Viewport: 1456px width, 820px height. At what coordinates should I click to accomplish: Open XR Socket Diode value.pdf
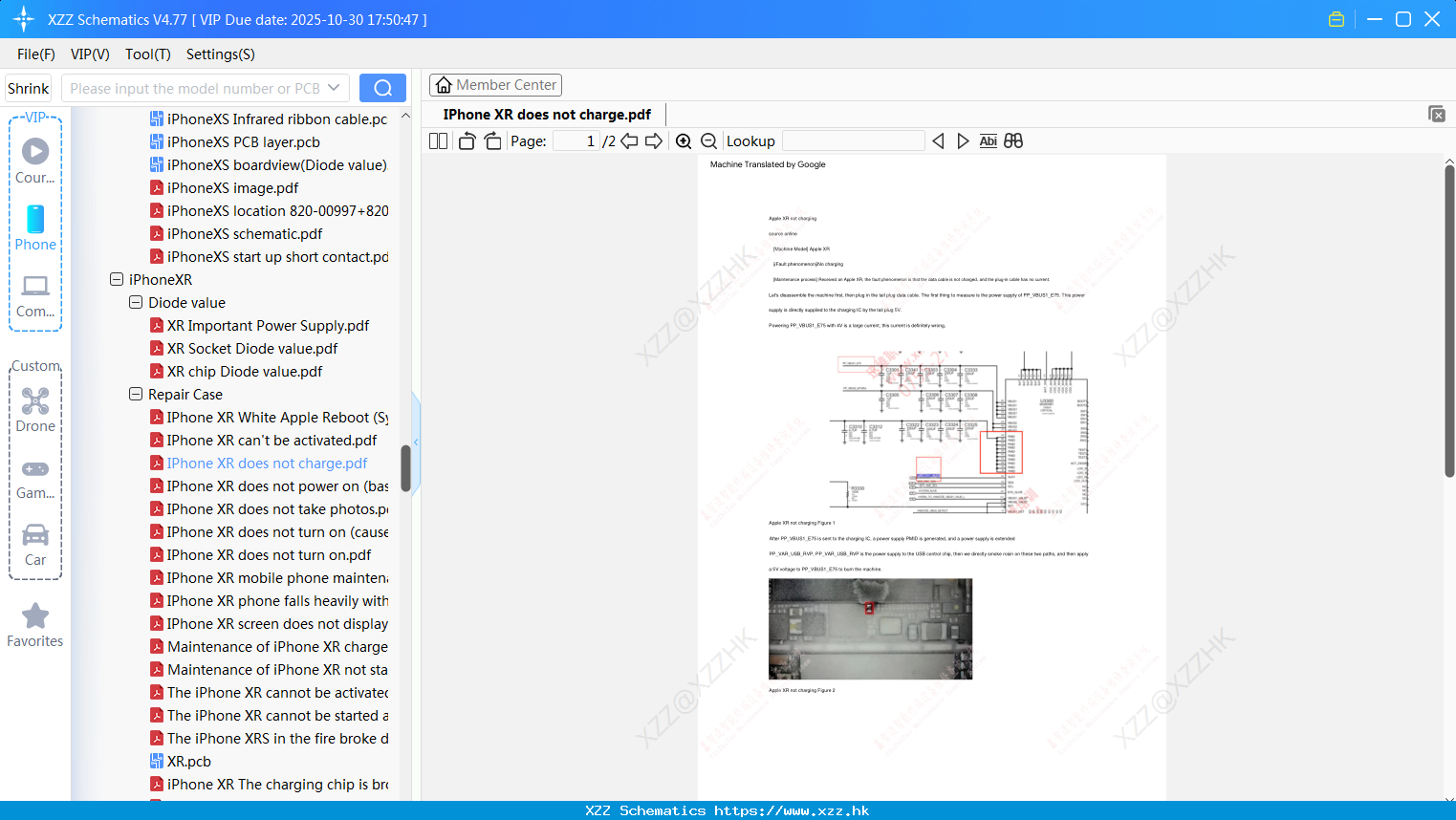244,348
